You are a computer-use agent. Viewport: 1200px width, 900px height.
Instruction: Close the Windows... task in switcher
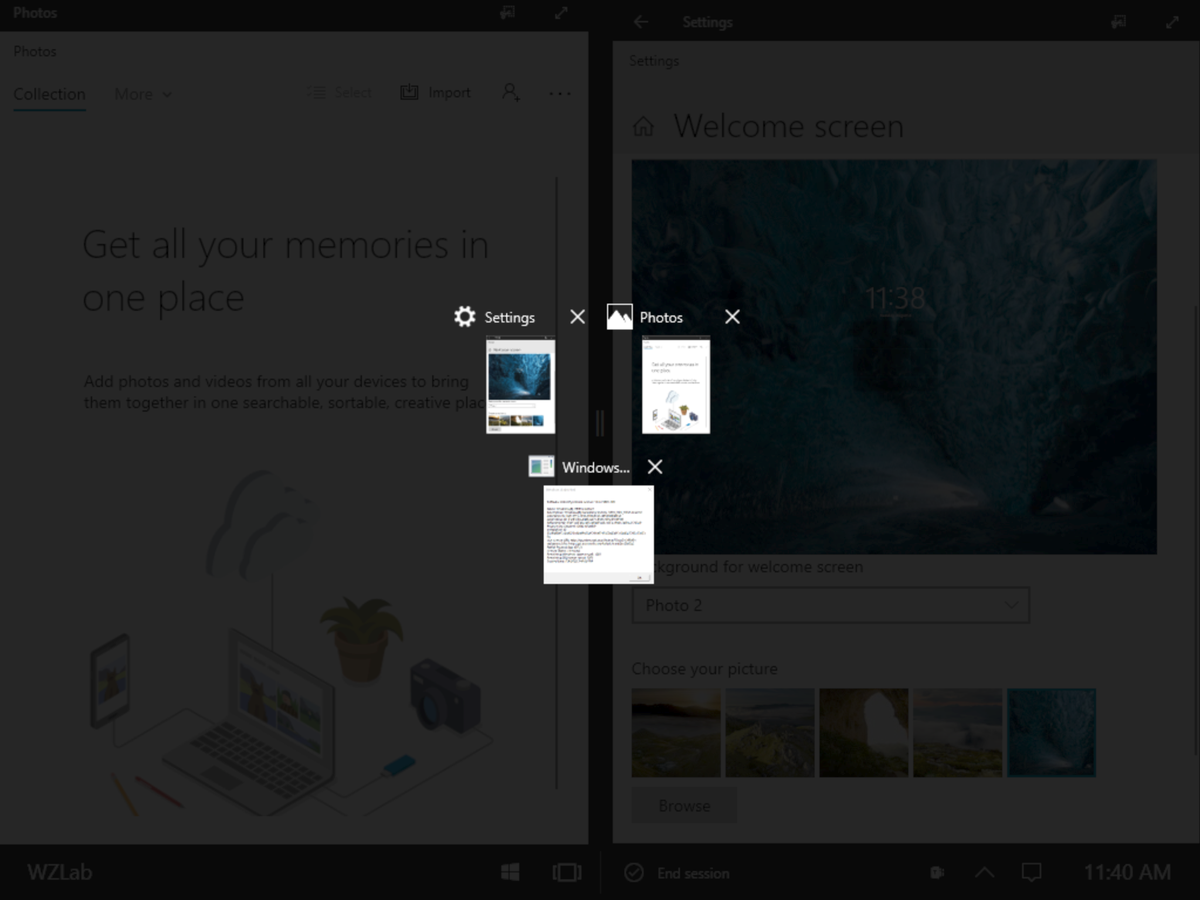tap(654, 467)
